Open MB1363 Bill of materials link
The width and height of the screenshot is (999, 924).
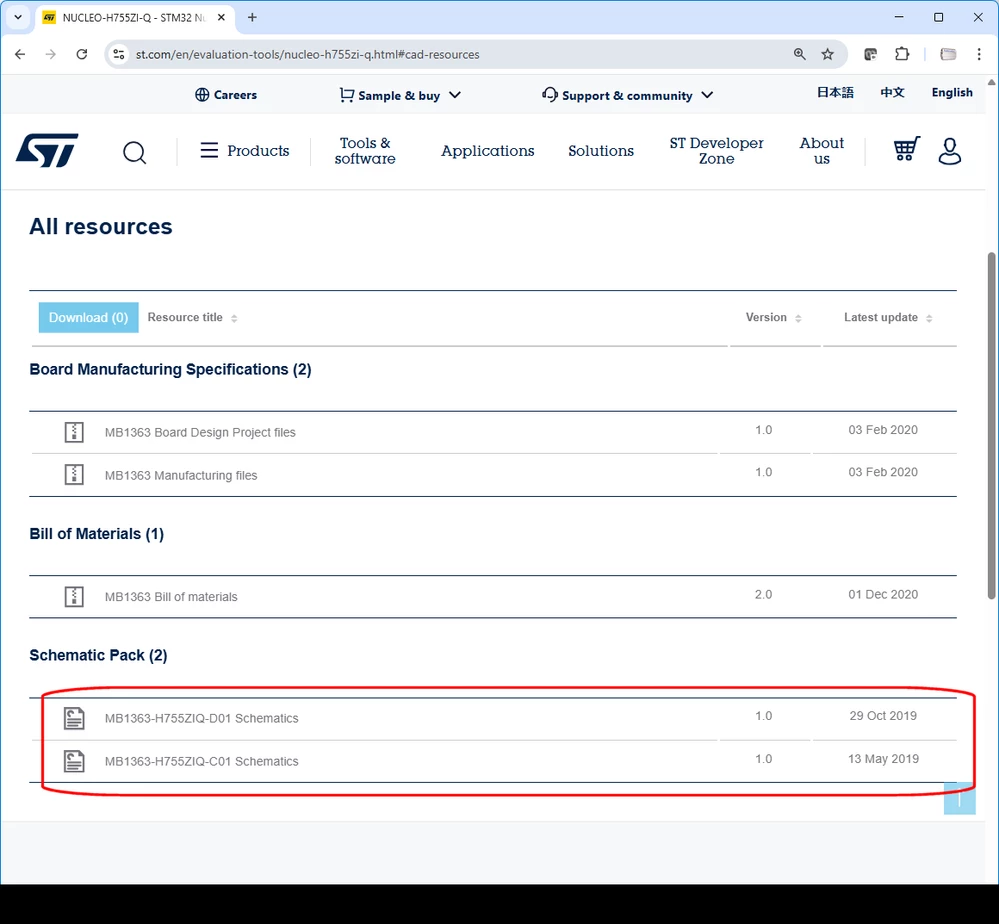click(171, 597)
